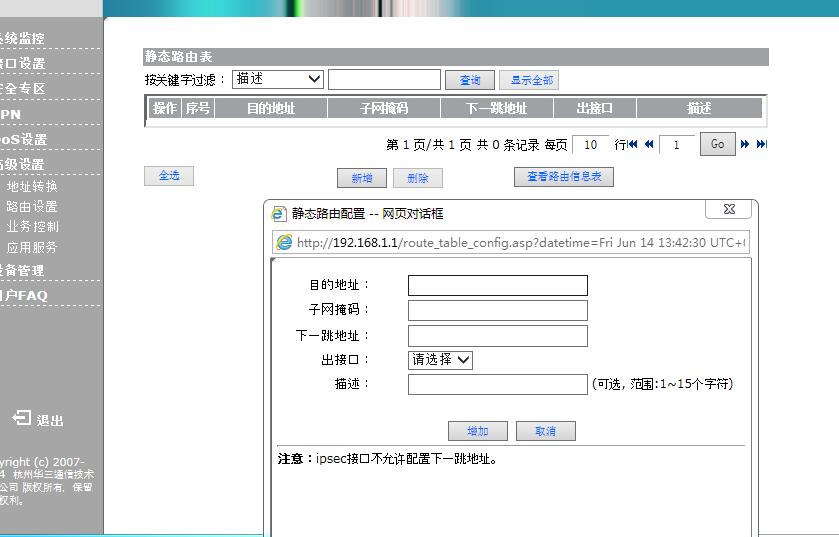839x537 pixels.
Task: Focus the 子网掩码 input field
Action: pos(498,310)
